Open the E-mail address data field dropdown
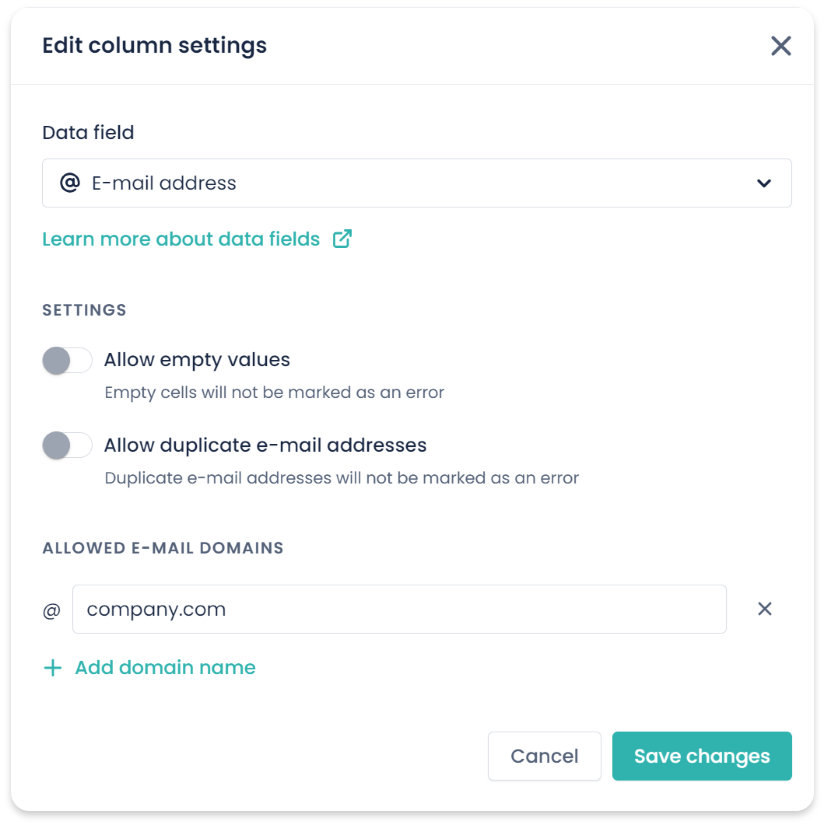Screen dimensions: 825x826 coord(417,183)
